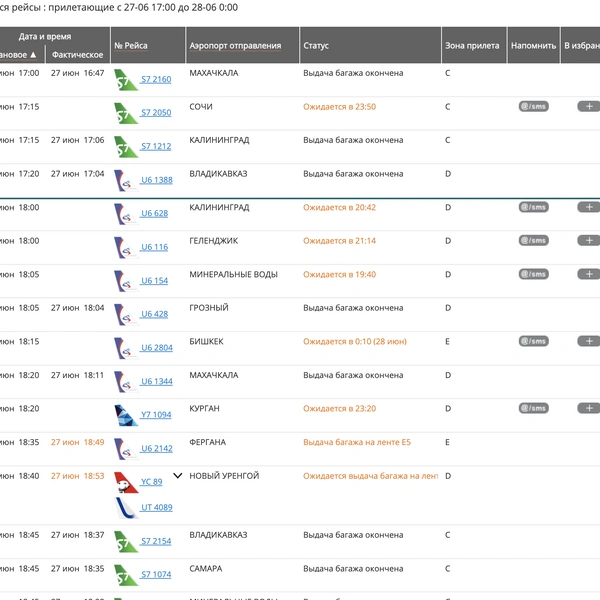The height and width of the screenshot is (600, 600).
Task: Set @/sms reminder for Бишкек flight U6 2804
Action: pyautogui.click(x=533, y=341)
